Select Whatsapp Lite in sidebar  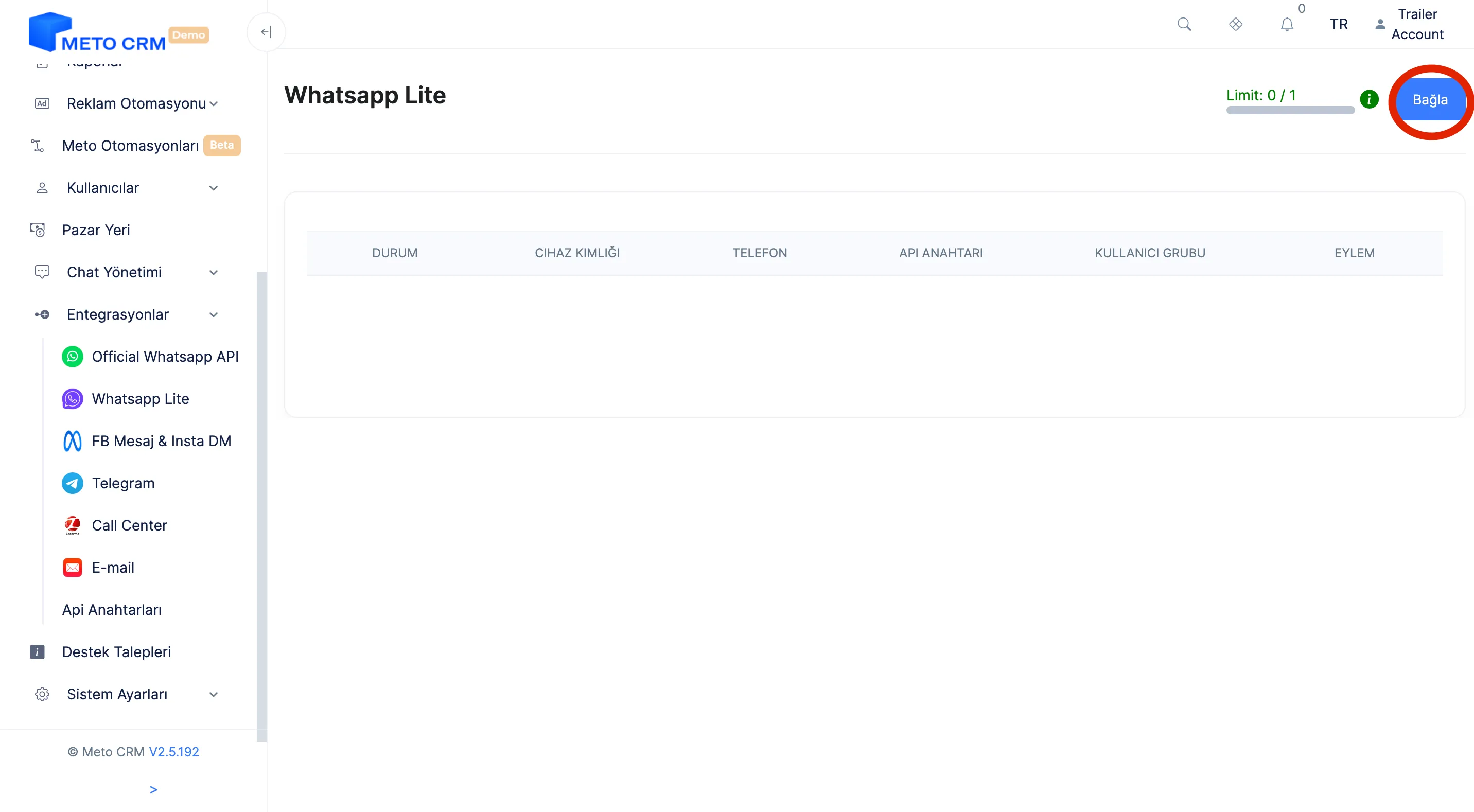[x=140, y=399]
